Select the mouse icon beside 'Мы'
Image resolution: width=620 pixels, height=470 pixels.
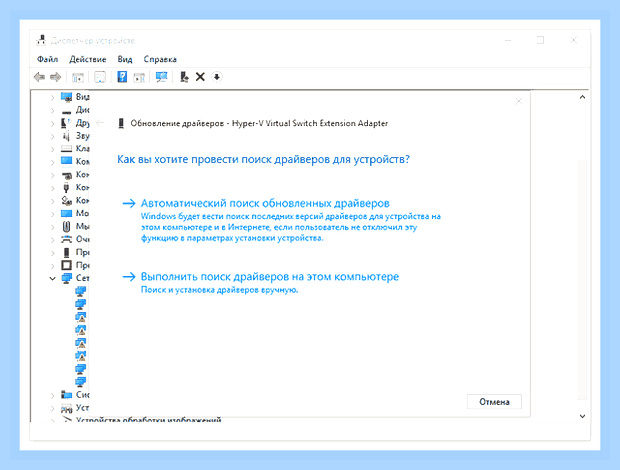[66, 226]
